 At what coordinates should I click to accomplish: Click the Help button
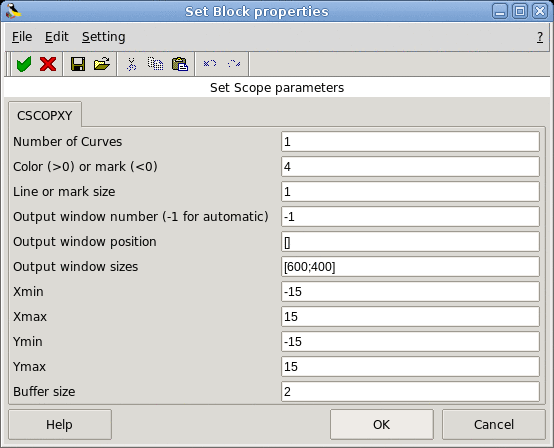pos(60,424)
